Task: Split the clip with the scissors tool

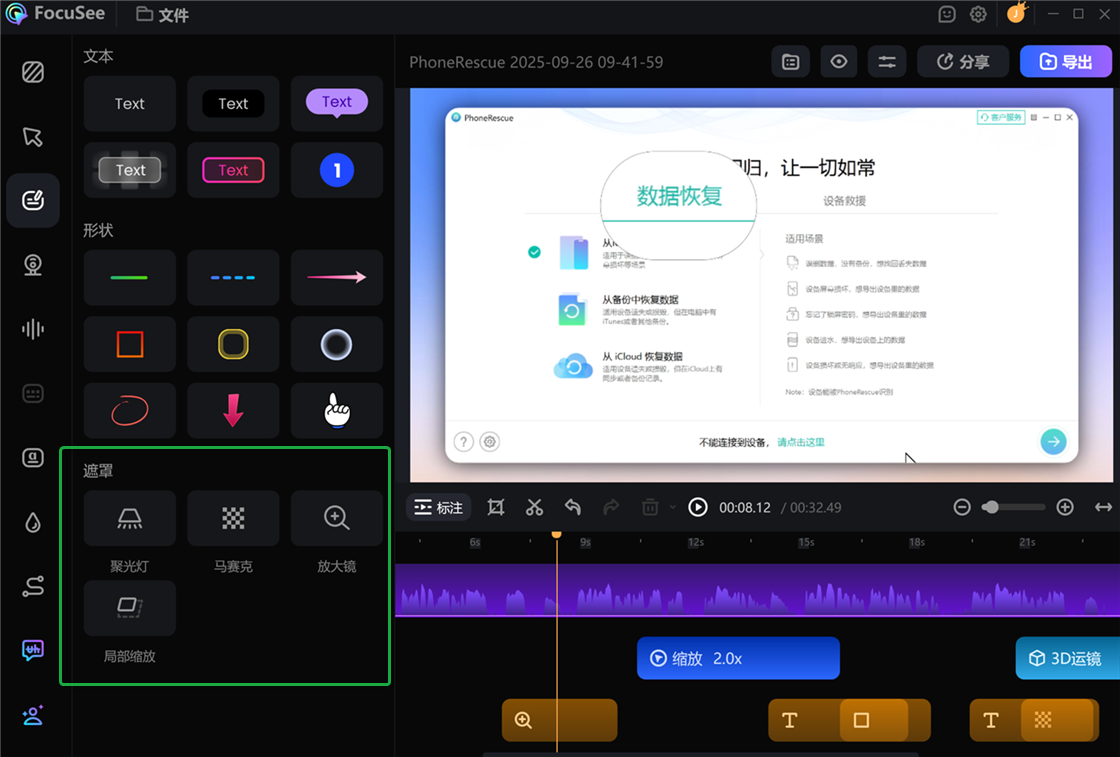Action: pyautogui.click(x=534, y=507)
